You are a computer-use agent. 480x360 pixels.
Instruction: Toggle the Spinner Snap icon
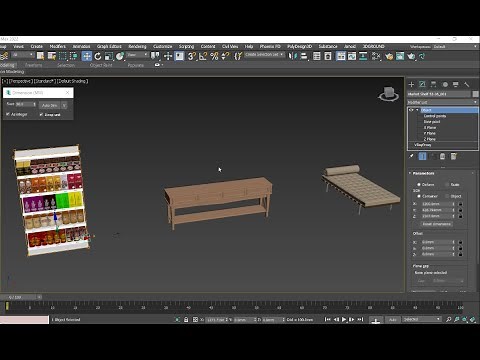[225, 56]
